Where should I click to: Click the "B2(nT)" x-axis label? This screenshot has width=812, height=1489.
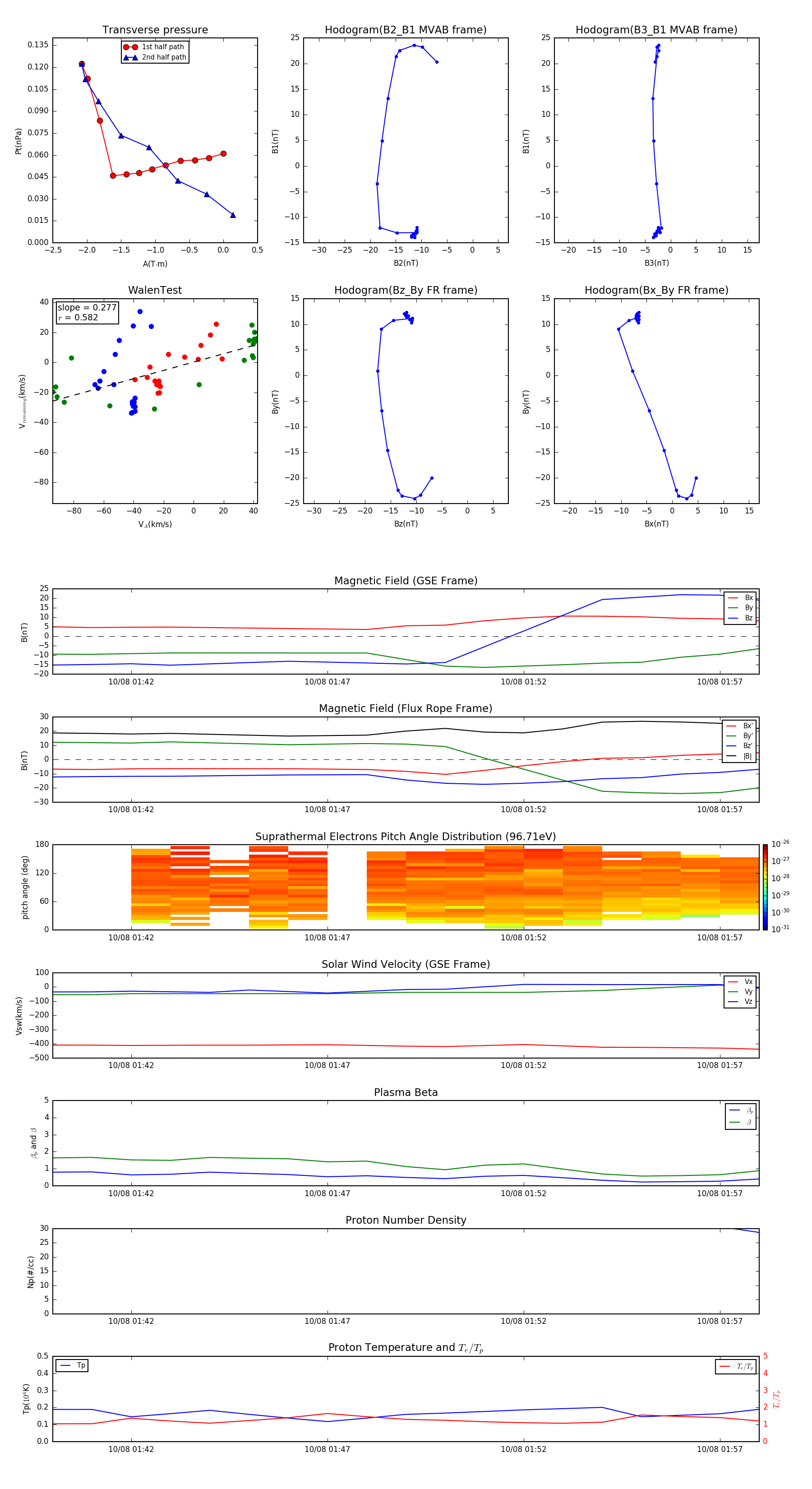point(406,263)
